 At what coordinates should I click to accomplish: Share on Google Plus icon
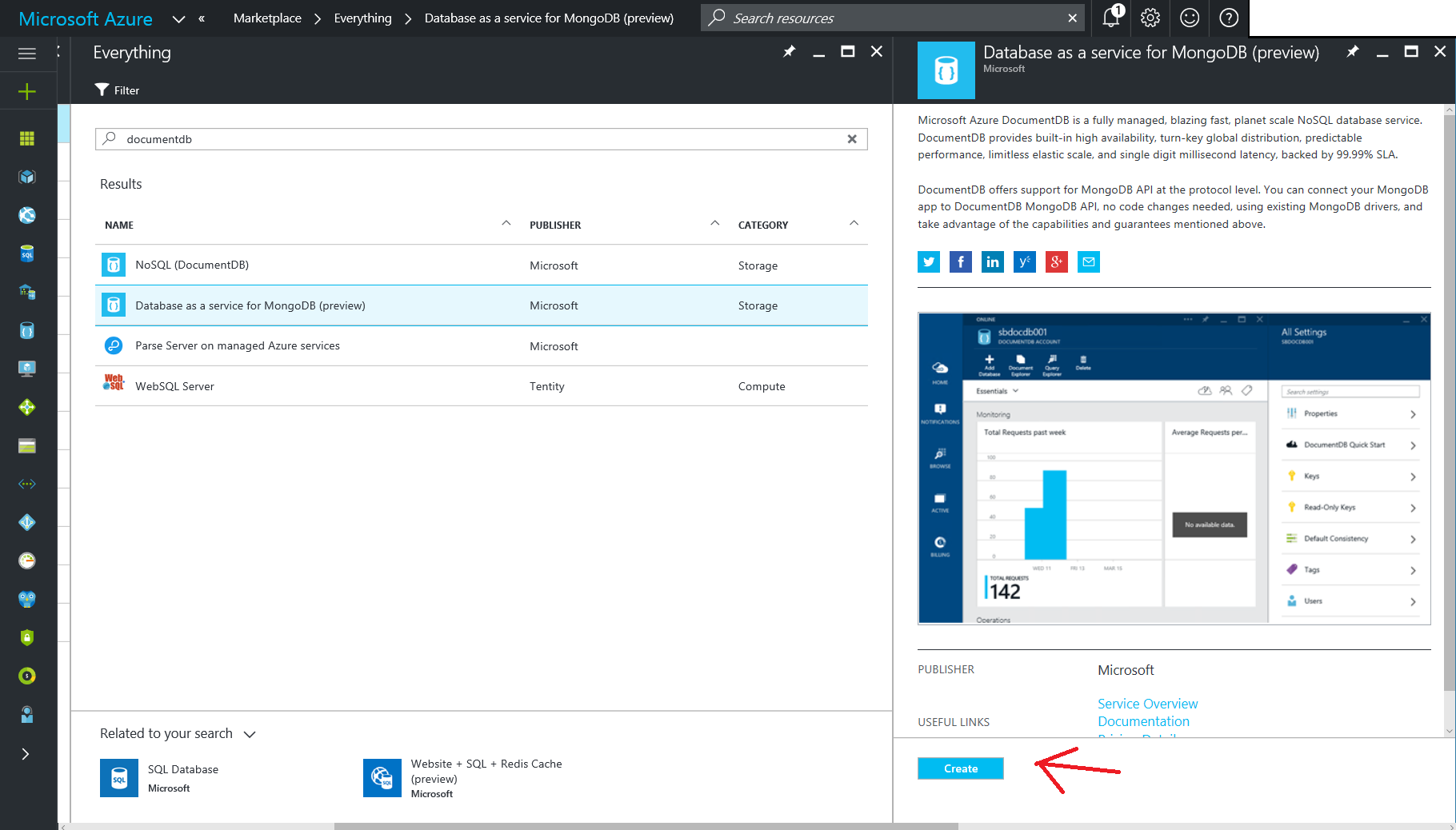click(1057, 261)
